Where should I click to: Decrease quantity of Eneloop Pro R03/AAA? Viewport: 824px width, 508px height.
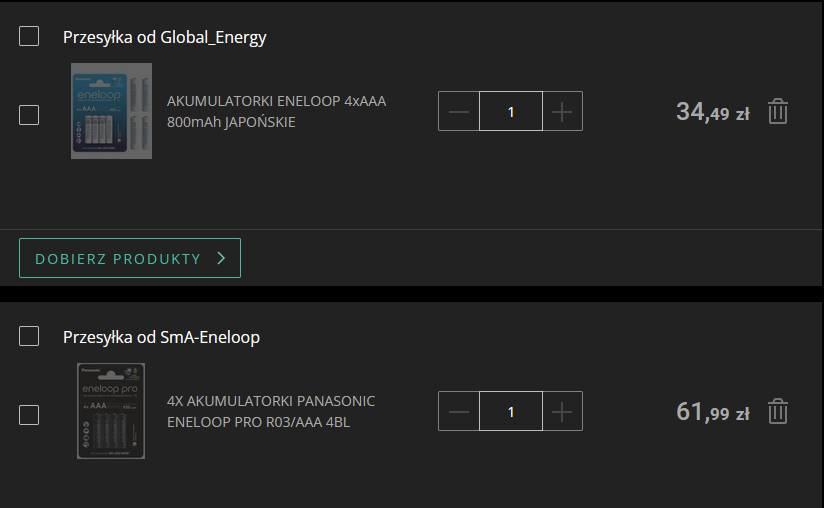point(459,411)
